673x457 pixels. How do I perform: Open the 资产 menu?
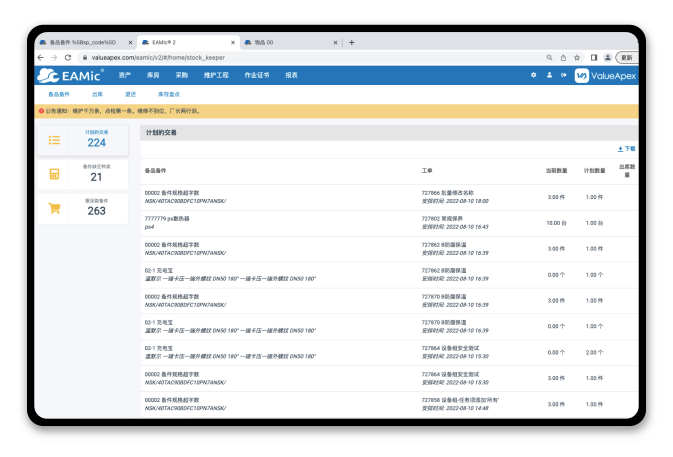125,75
